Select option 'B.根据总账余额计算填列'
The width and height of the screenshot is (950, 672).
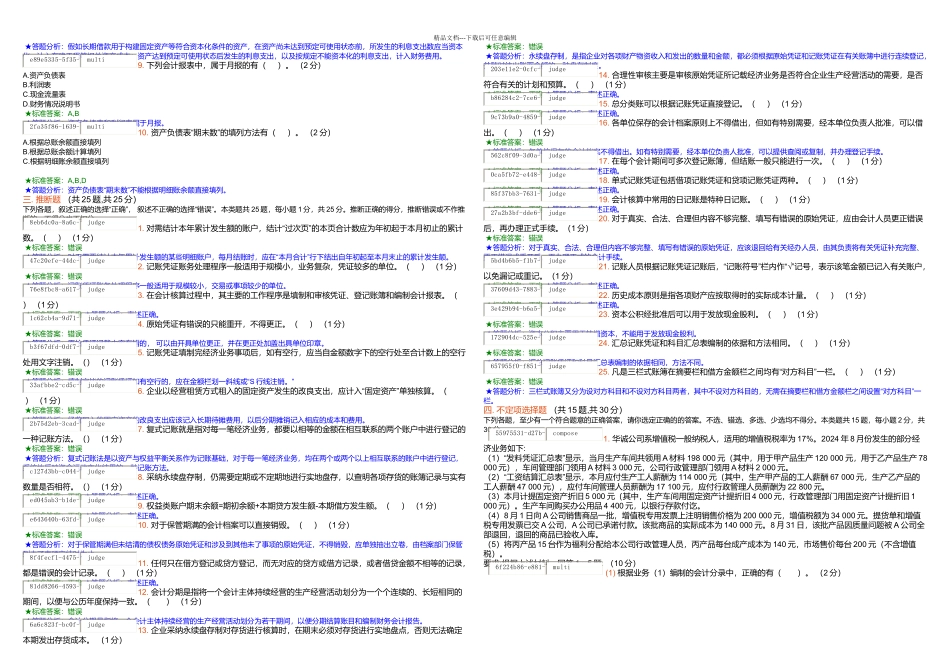point(62,152)
